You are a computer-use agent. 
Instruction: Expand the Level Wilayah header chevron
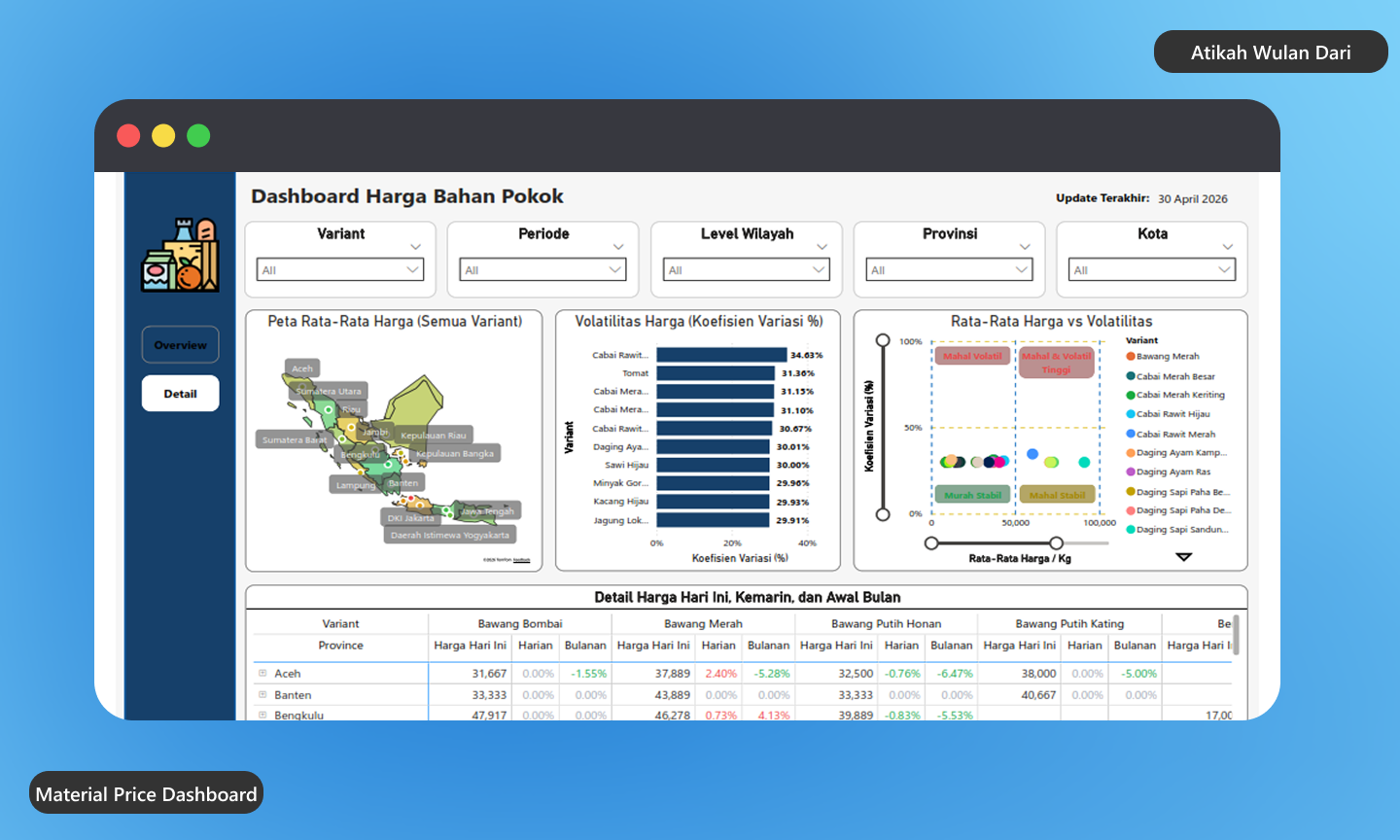click(822, 247)
